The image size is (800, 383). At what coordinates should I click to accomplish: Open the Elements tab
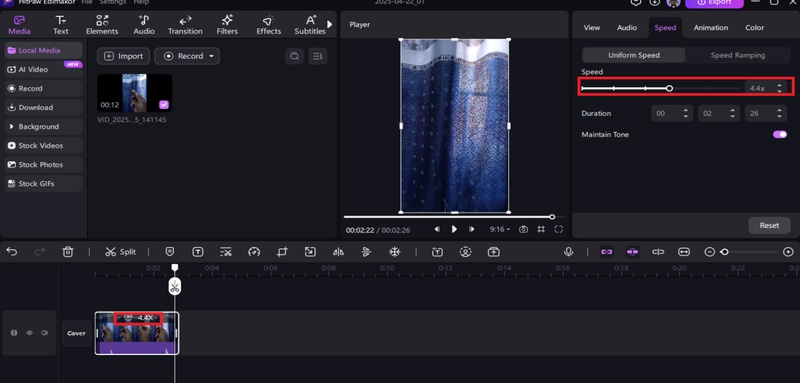click(x=102, y=25)
